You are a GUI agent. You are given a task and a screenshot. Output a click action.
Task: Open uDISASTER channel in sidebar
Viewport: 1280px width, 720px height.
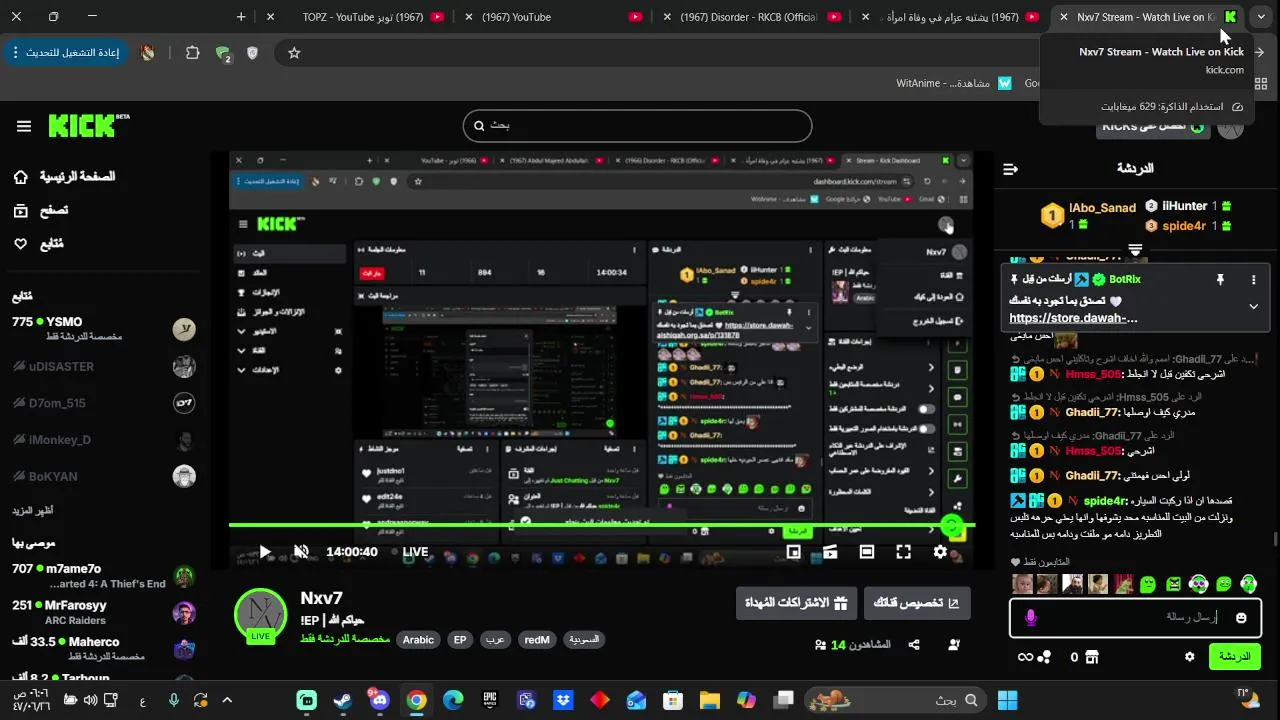point(104,366)
